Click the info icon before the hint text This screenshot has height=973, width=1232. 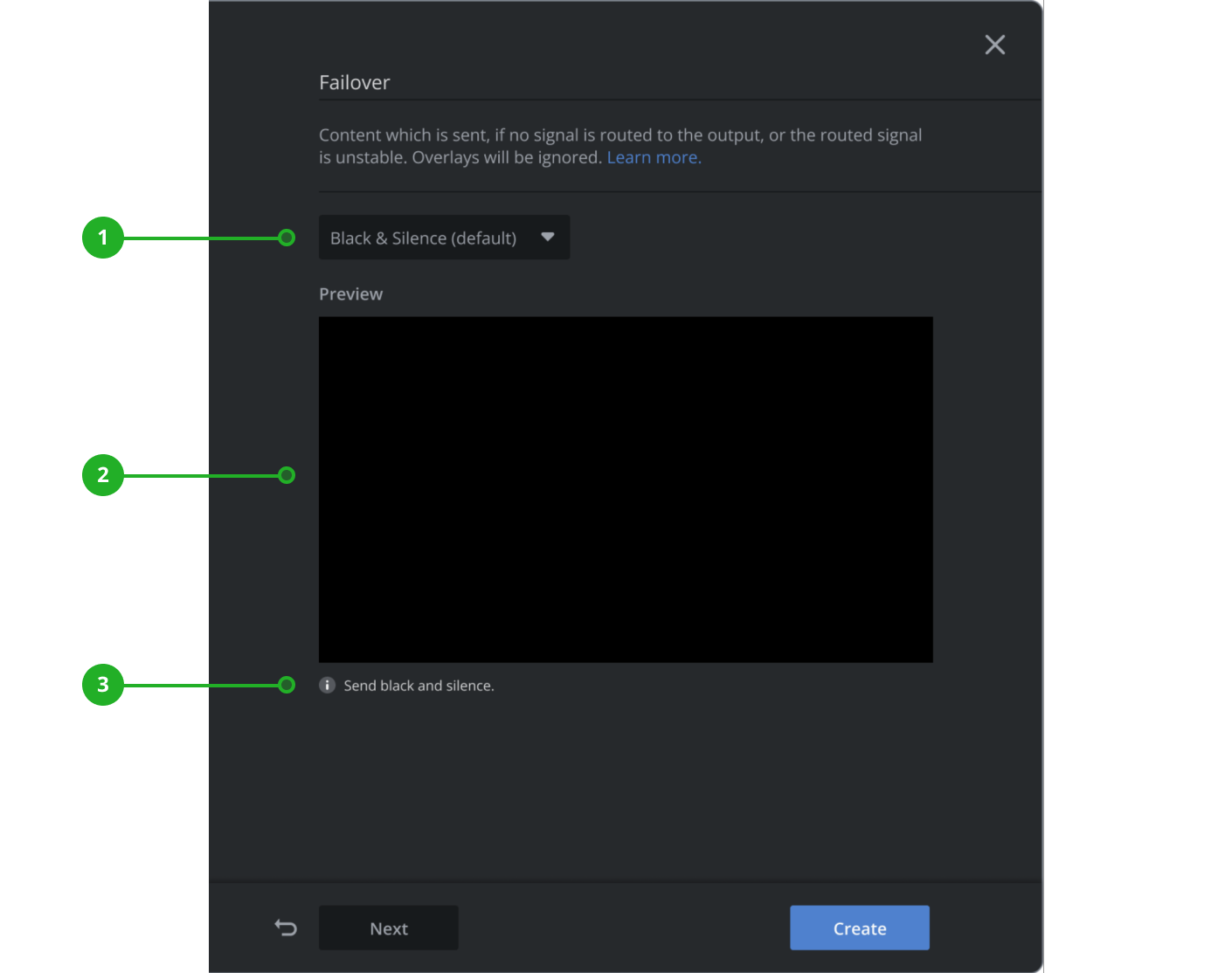point(327,686)
